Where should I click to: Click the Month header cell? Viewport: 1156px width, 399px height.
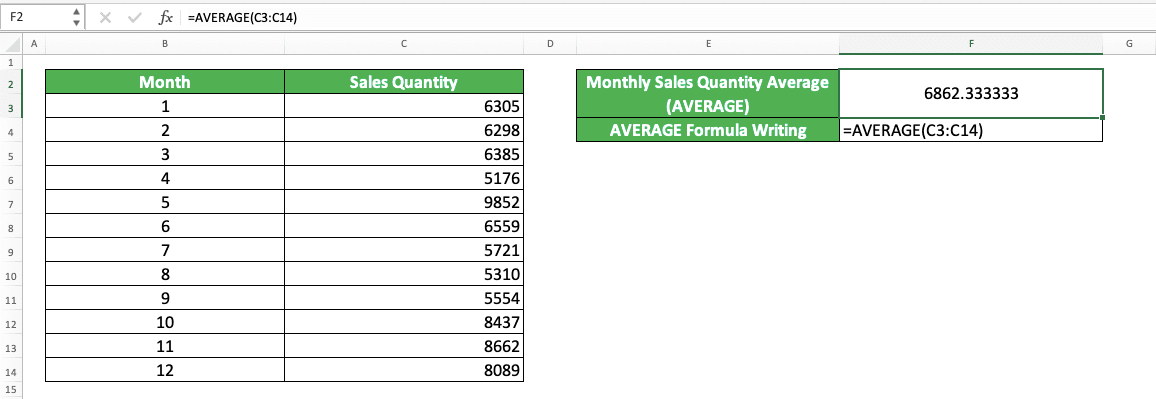(164, 82)
